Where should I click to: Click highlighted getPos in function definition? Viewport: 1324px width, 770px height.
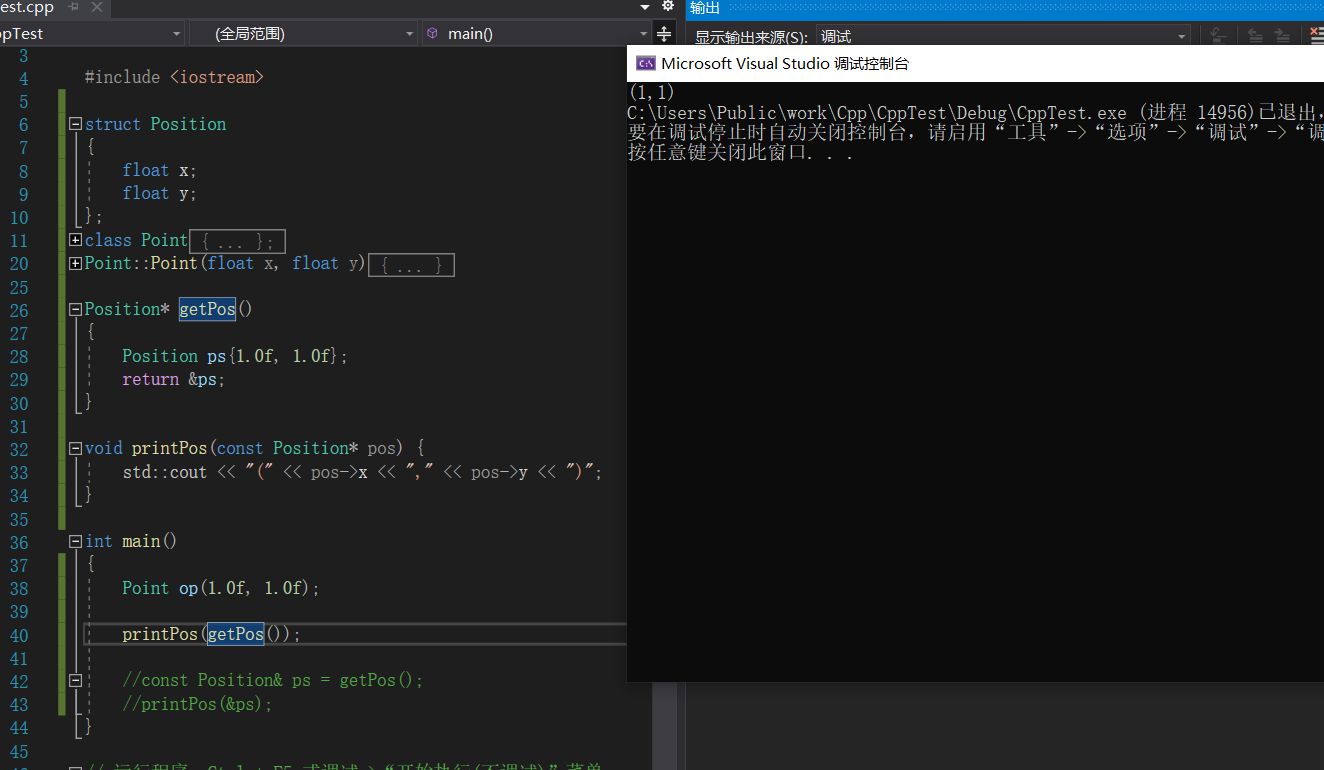tap(207, 309)
